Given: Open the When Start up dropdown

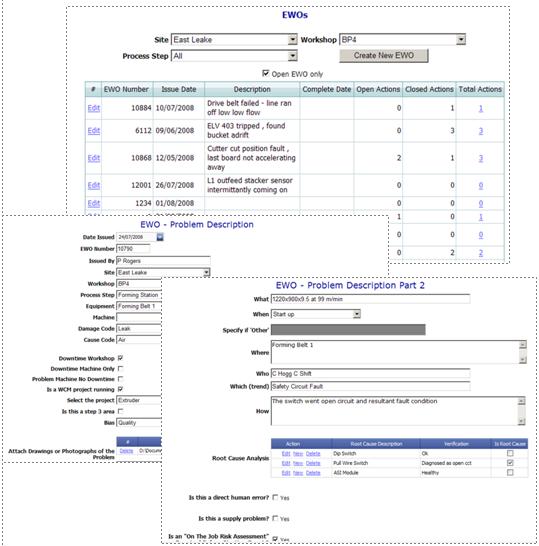Looking at the screenshot, I should tap(357, 314).
